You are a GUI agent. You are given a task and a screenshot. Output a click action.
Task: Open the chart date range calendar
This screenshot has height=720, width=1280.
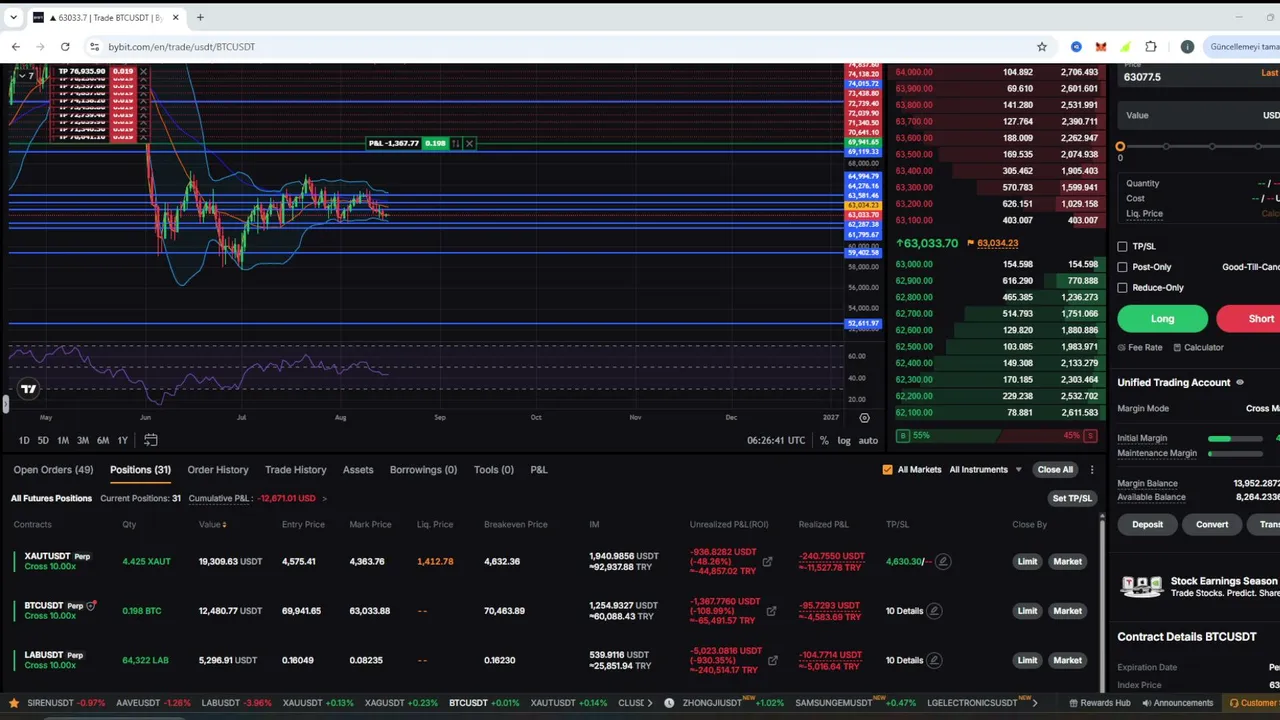pos(150,440)
